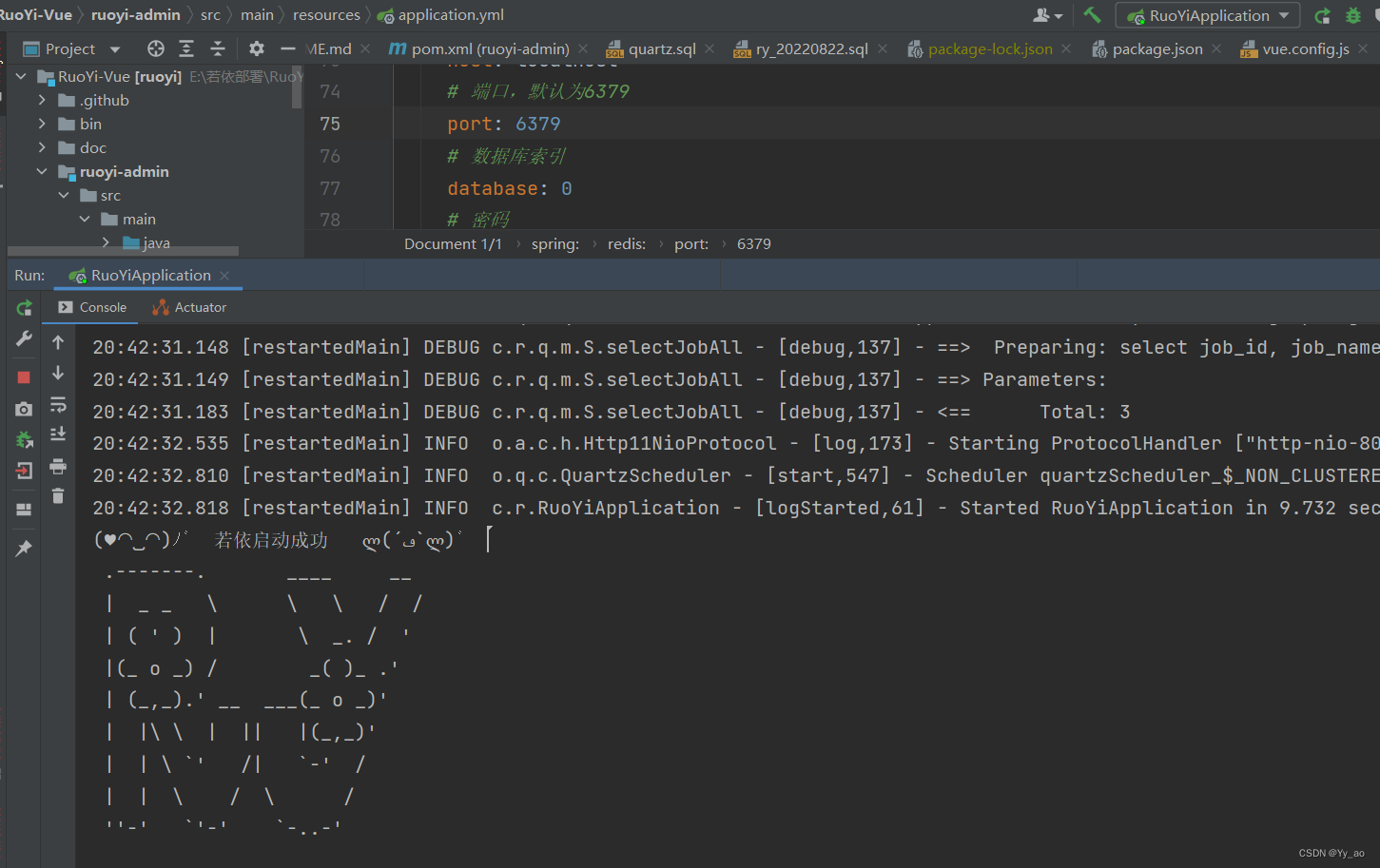Click the redis: YAML breadcrumb
Image resolution: width=1380 pixels, height=868 pixels.
click(627, 244)
